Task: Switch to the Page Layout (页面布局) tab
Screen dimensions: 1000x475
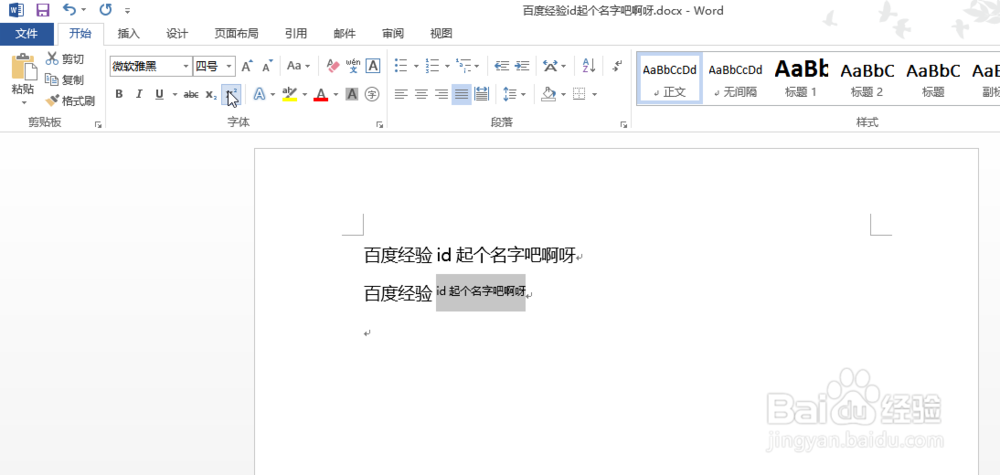Action: (236, 34)
